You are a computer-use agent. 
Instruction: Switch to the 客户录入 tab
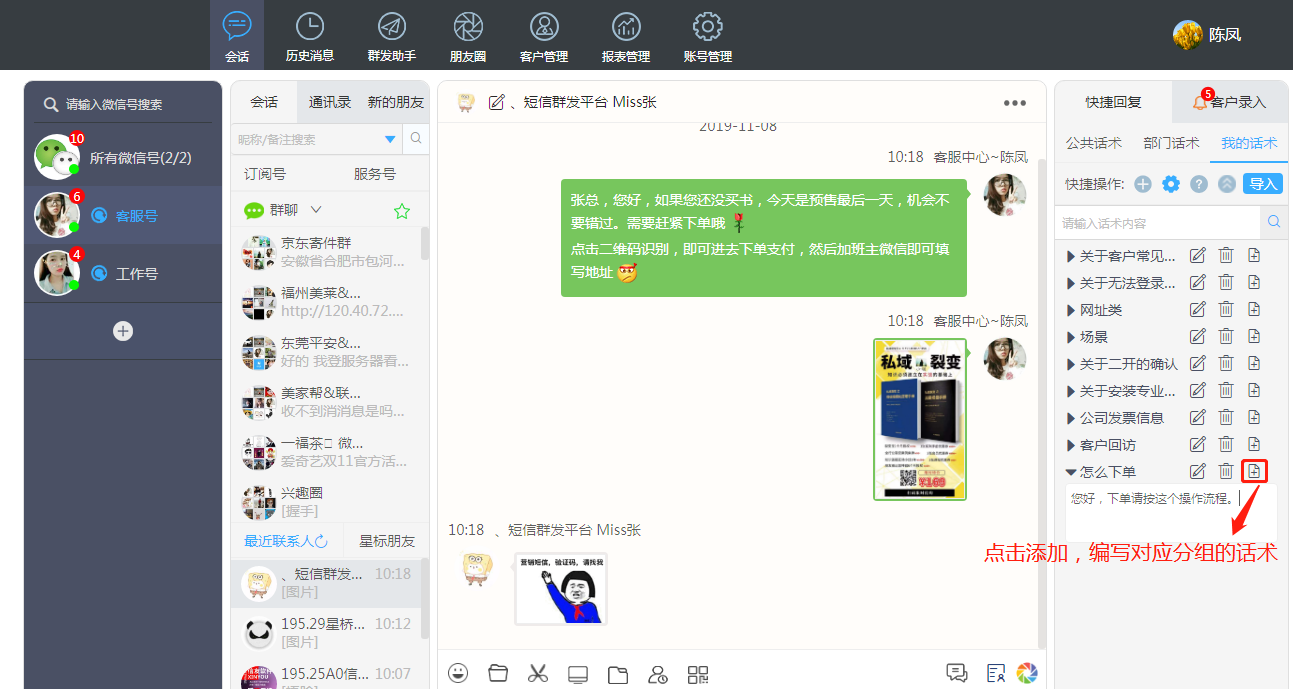pos(1229,102)
